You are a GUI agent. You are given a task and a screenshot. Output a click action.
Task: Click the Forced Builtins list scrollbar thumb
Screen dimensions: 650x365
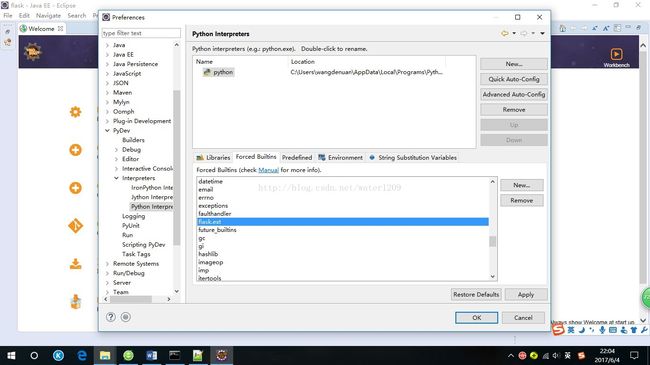(x=492, y=241)
